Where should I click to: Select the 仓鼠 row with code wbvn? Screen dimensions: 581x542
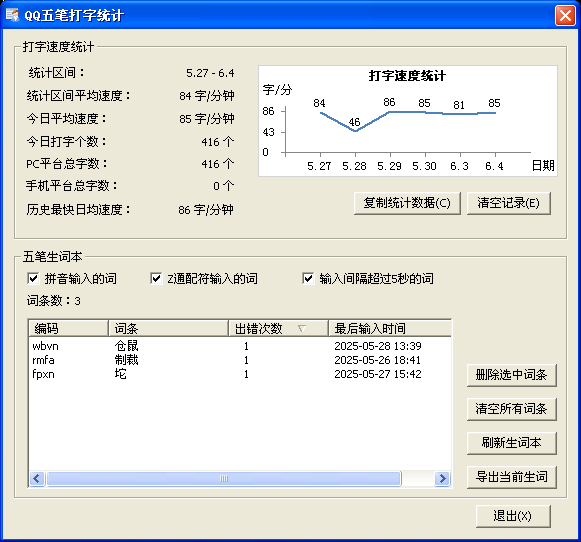coord(240,346)
